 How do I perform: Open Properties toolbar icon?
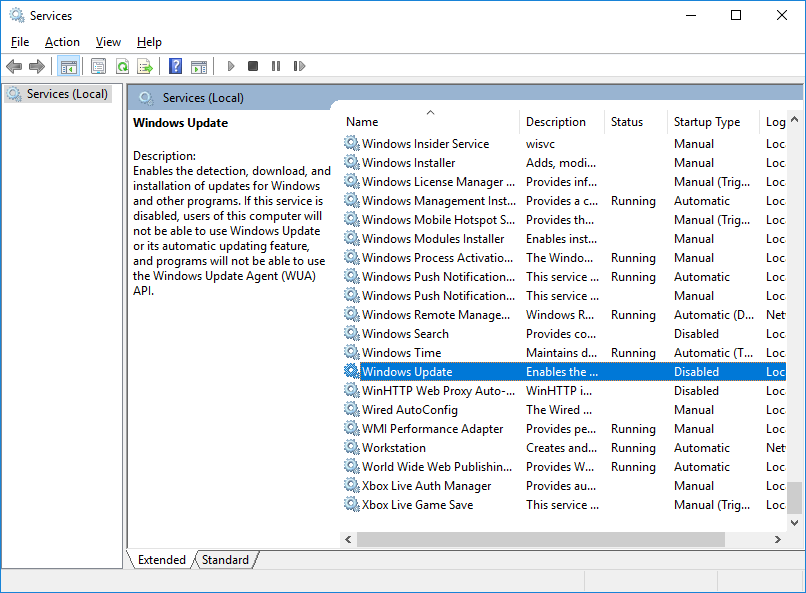[x=98, y=66]
